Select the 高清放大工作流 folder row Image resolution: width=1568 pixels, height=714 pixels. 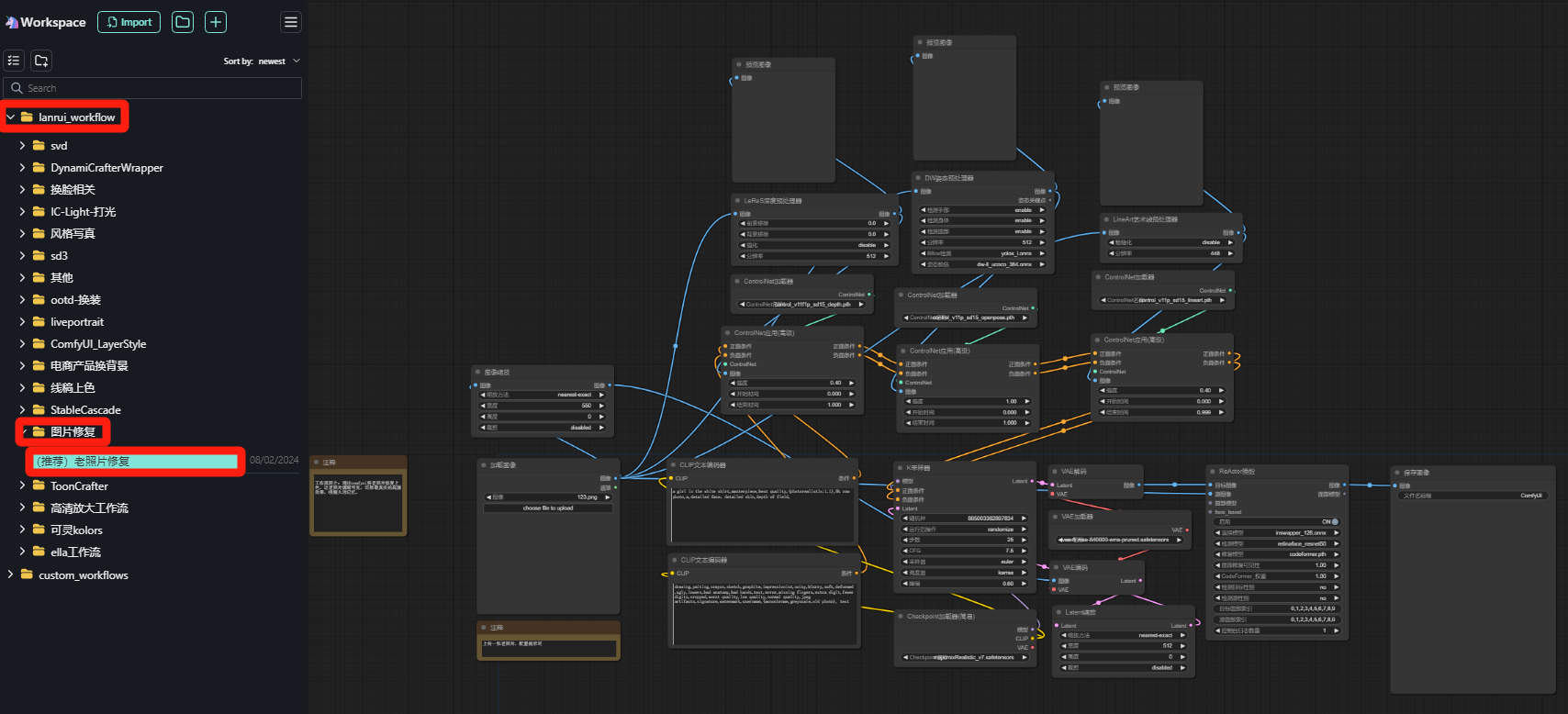coord(152,508)
